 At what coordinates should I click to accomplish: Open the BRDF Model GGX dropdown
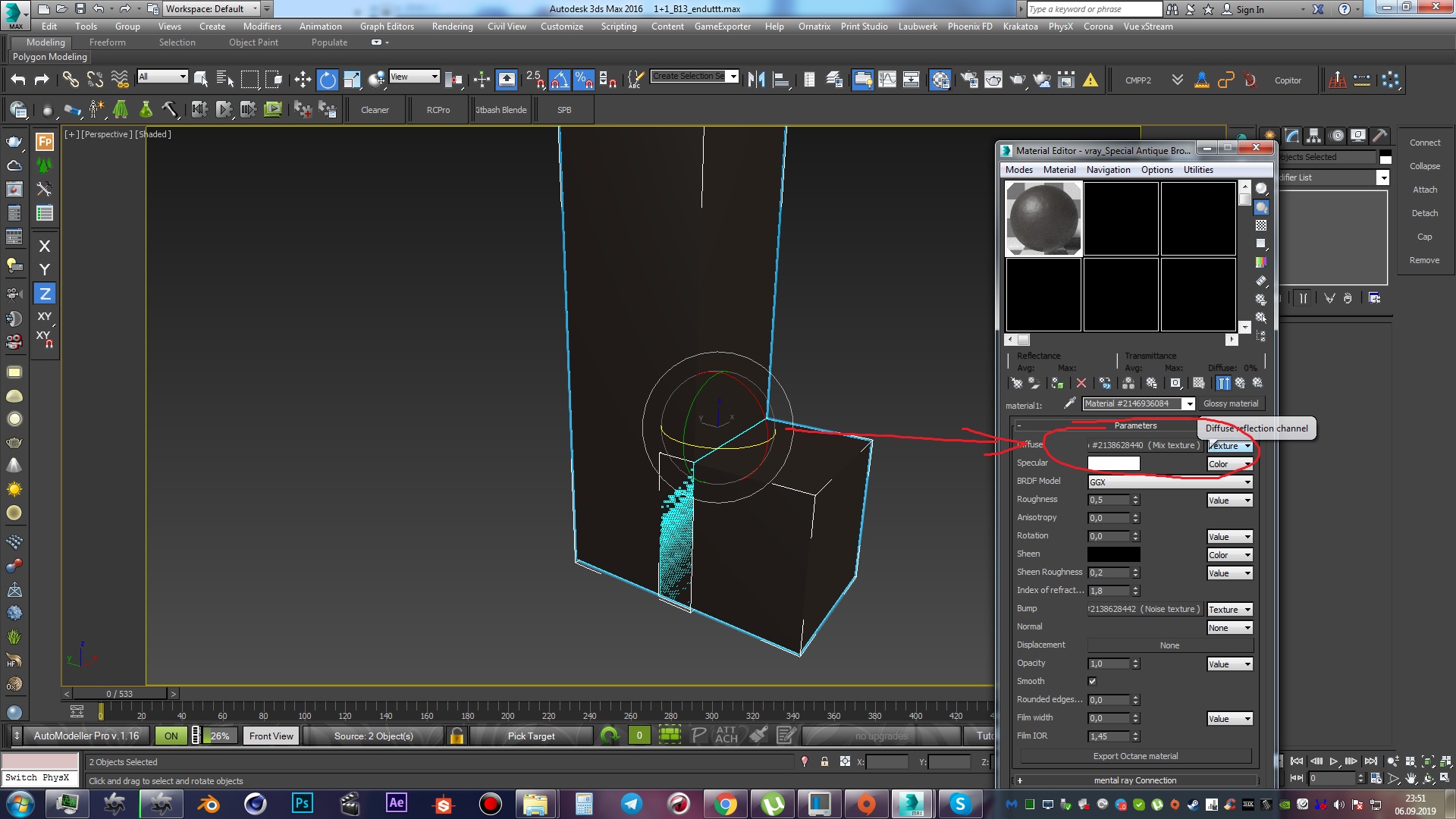coord(1169,482)
